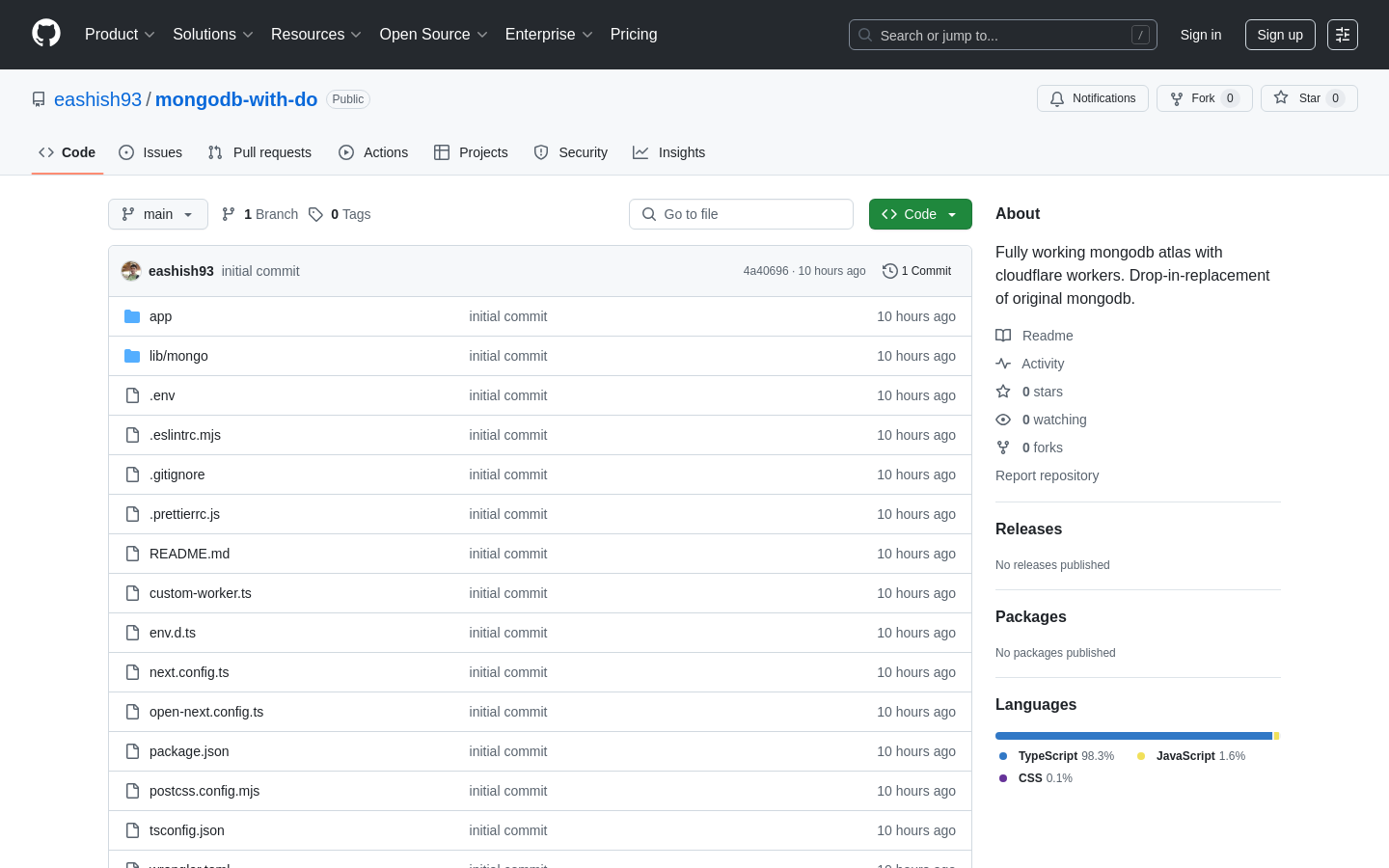Image resolution: width=1389 pixels, height=868 pixels.
Task: Click the search magnifier icon in header
Action: [x=865, y=35]
